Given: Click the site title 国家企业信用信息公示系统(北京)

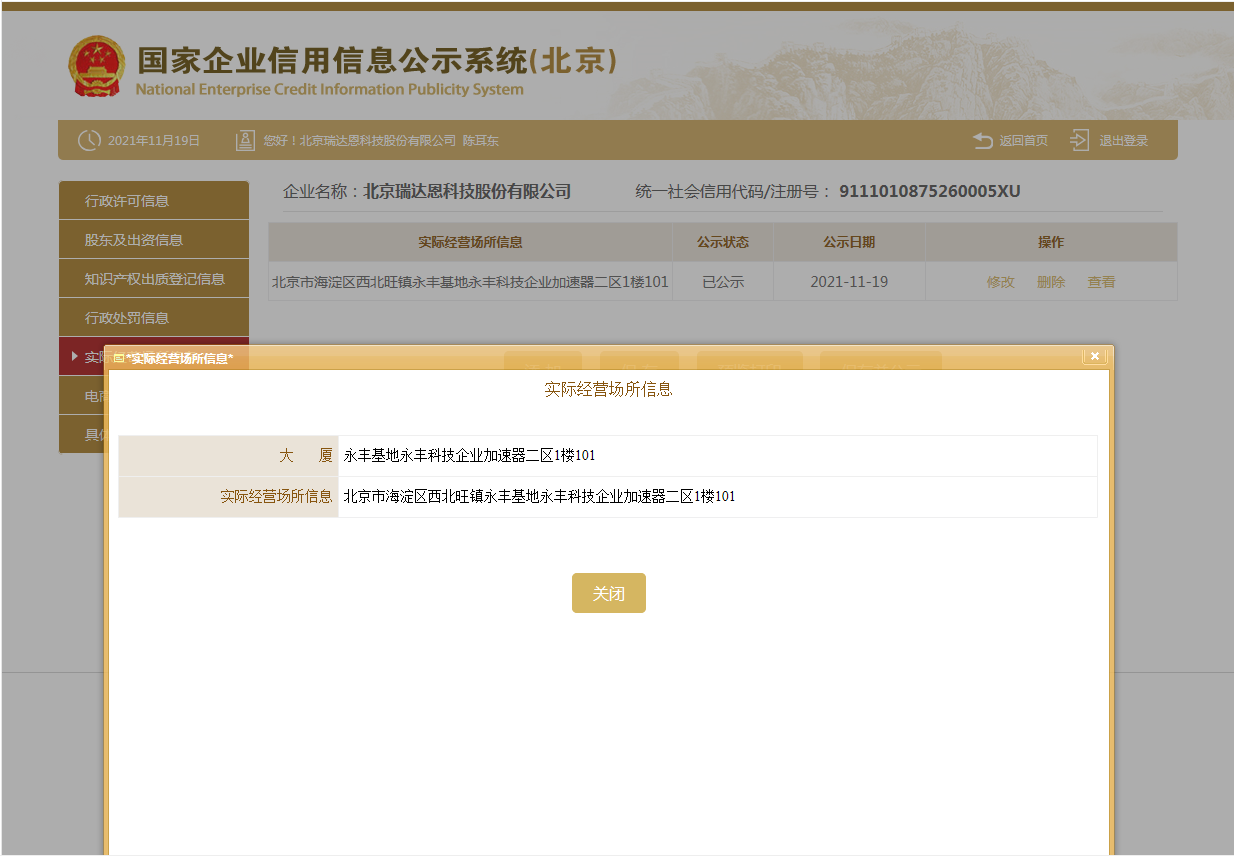Looking at the screenshot, I should point(377,61).
